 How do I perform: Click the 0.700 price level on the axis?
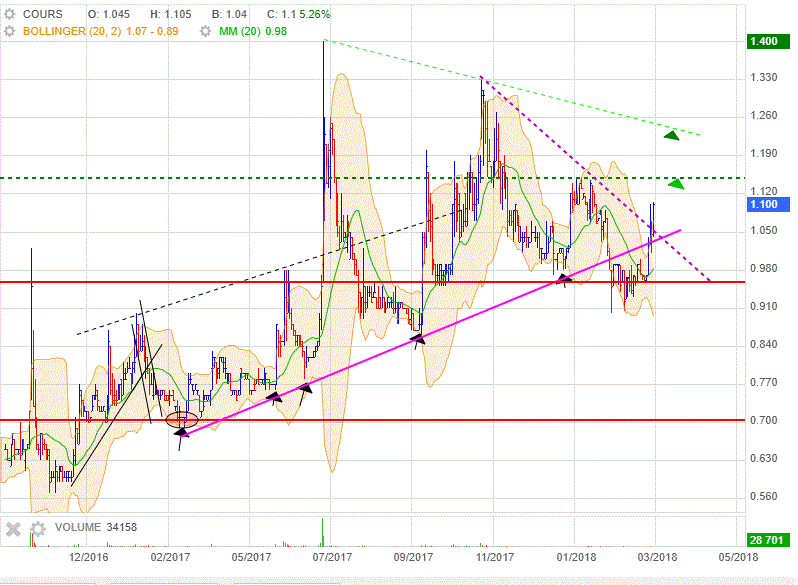tap(764, 421)
